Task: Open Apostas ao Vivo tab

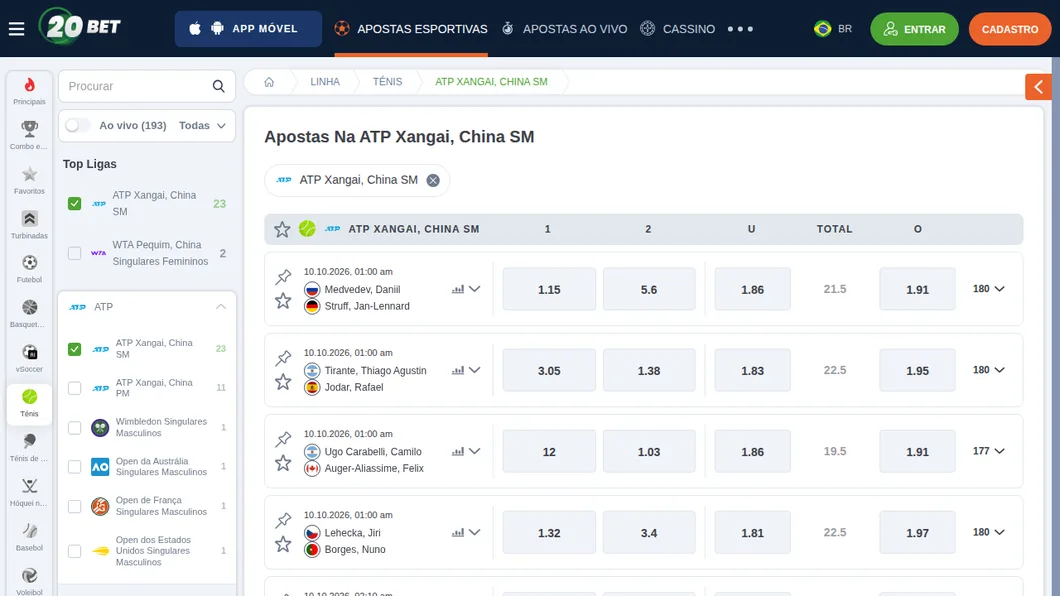Action: click(x=564, y=29)
